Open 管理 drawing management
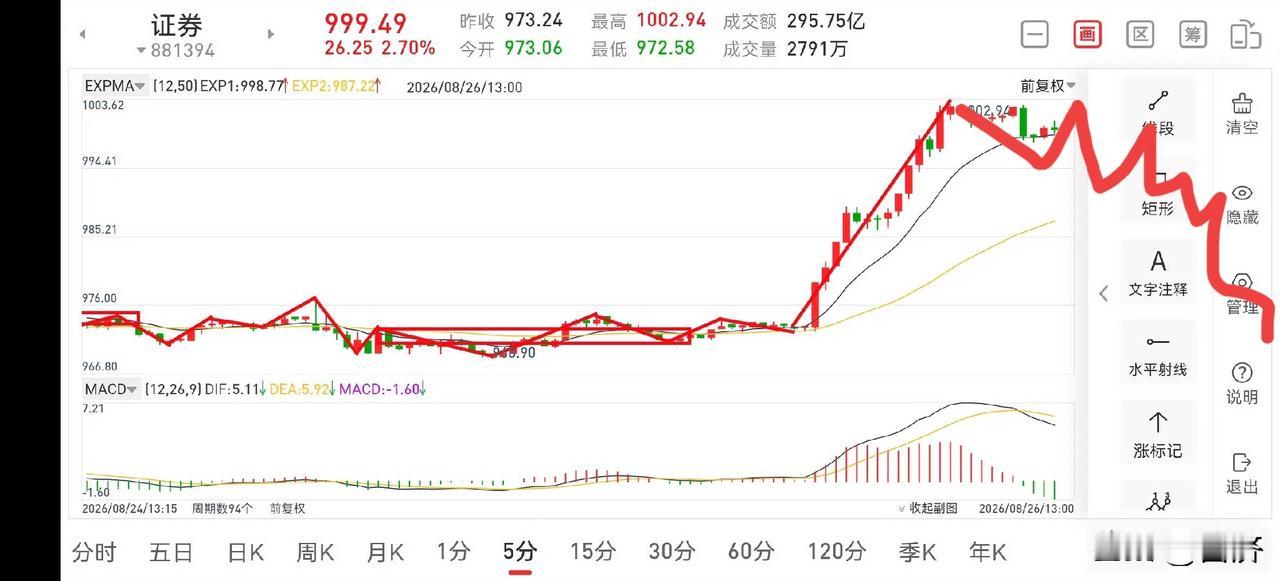 click(1242, 294)
